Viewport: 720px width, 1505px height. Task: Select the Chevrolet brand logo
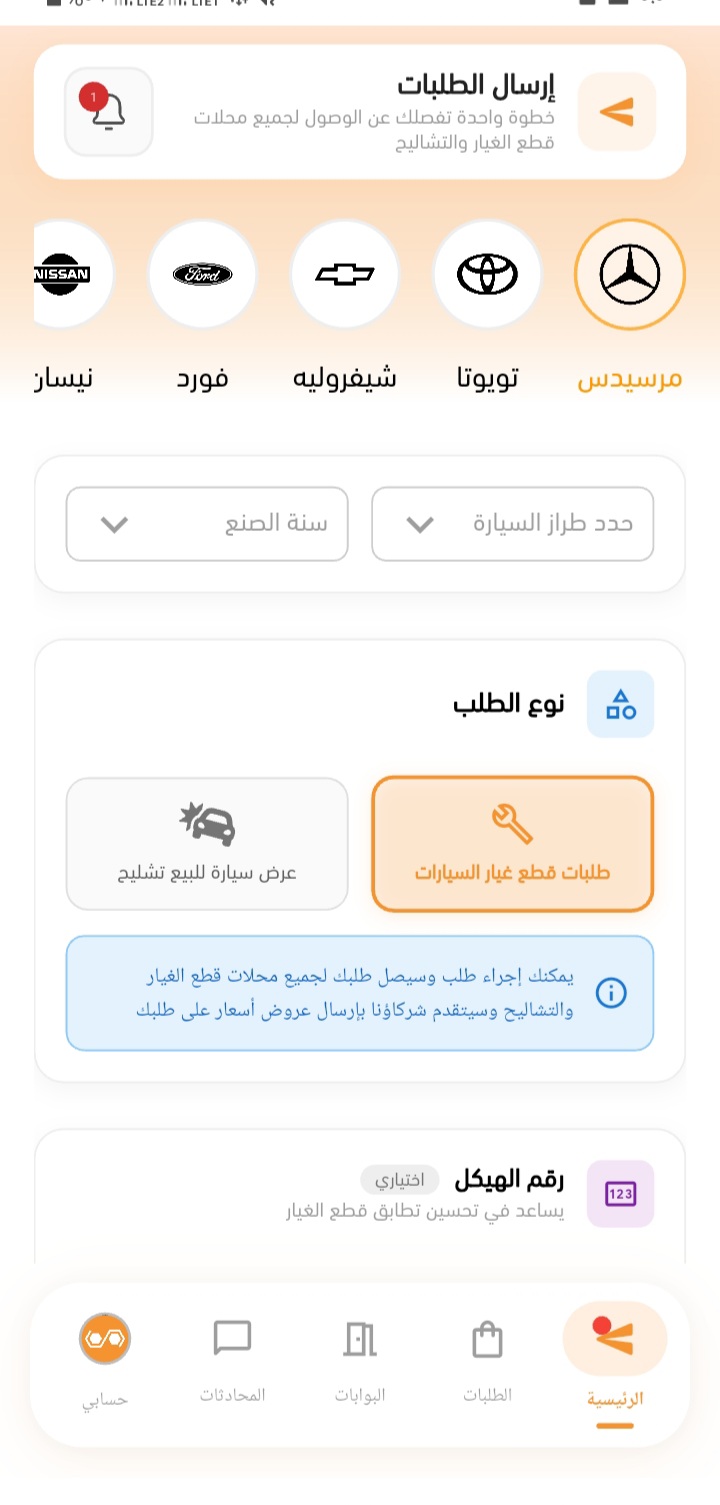point(345,274)
